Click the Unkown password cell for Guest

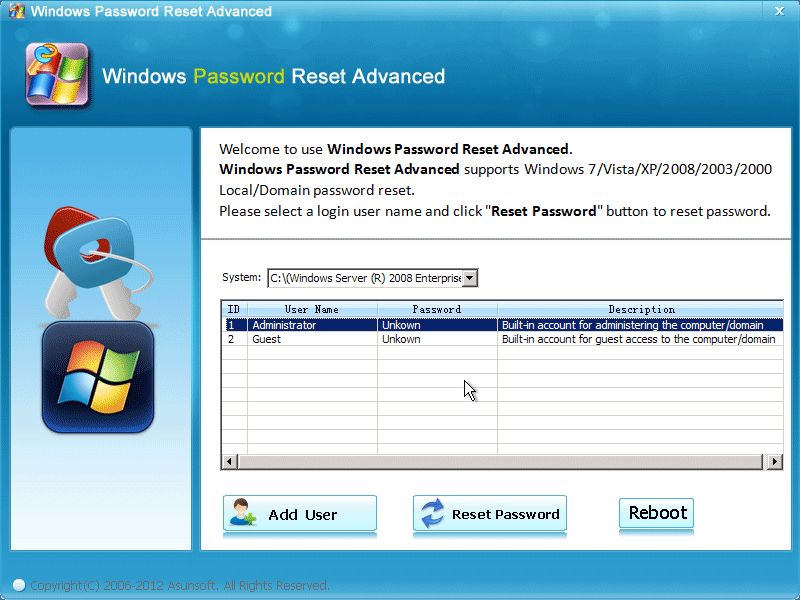click(x=437, y=339)
